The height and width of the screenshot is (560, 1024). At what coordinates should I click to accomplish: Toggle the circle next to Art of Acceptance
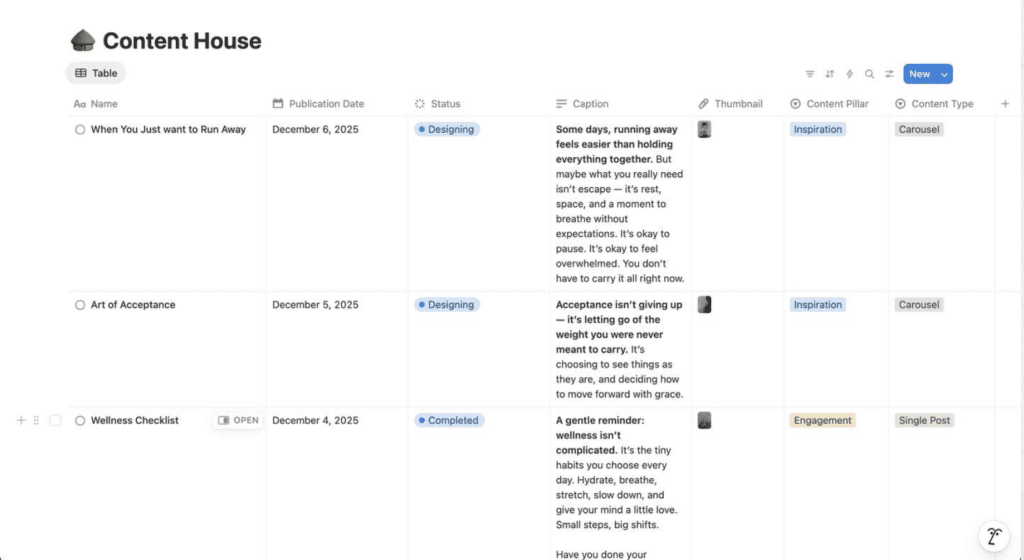point(80,305)
